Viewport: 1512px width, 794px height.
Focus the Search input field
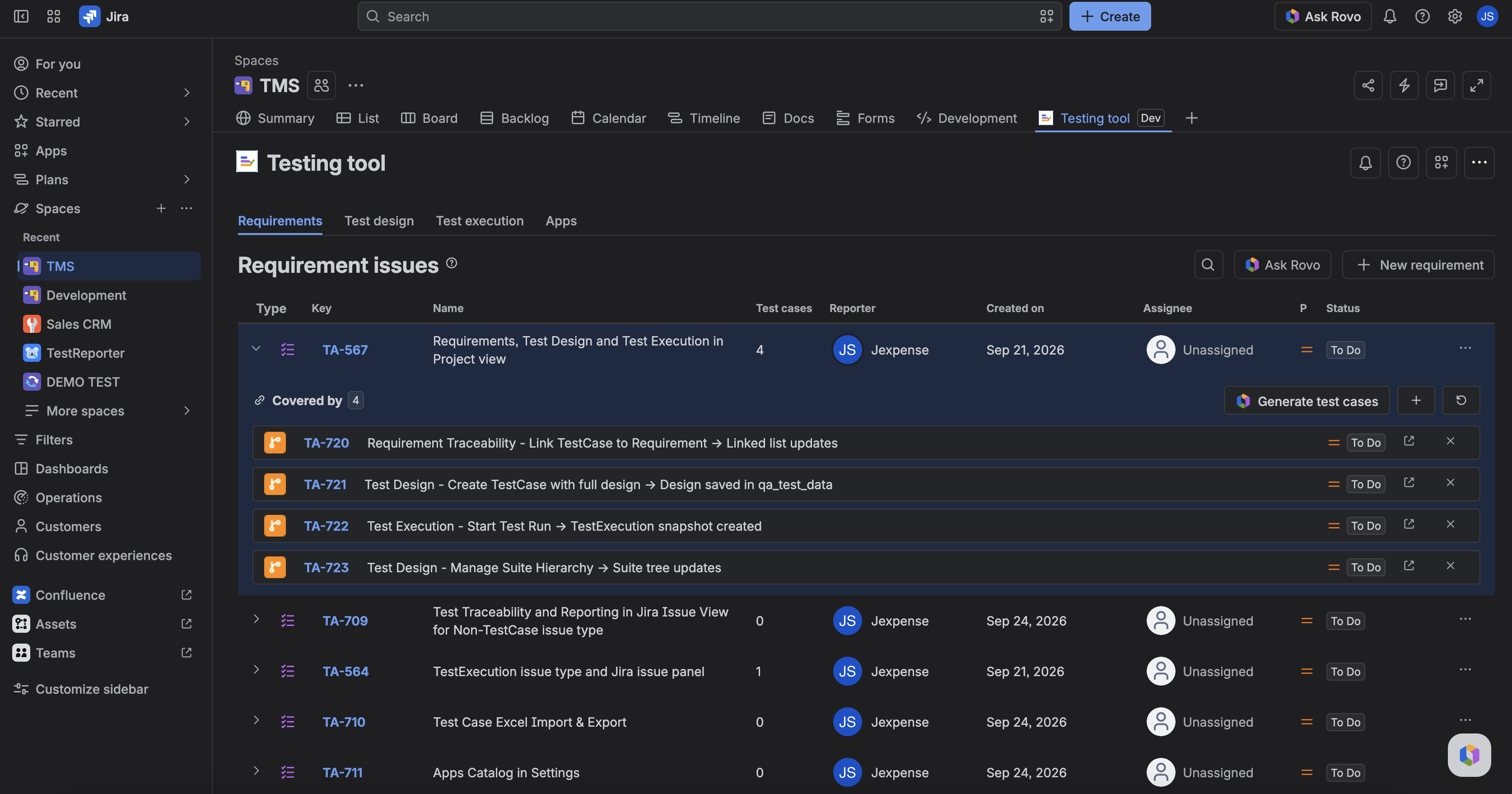click(x=709, y=16)
